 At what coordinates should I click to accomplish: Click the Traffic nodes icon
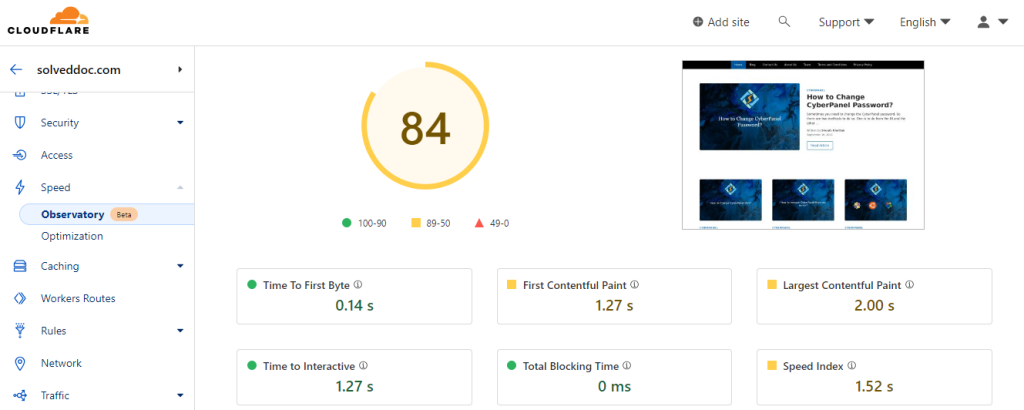coord(20,396)
